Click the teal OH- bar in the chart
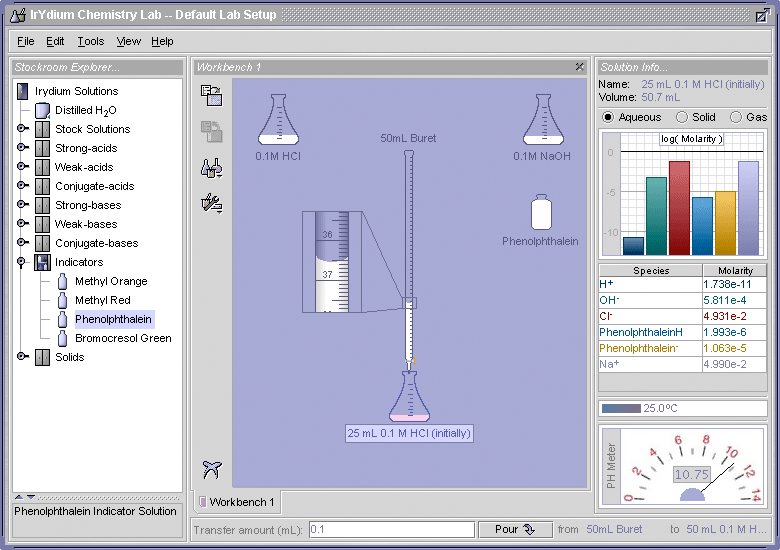This screenshot has width=780, height=550. (x=656, y=216)
